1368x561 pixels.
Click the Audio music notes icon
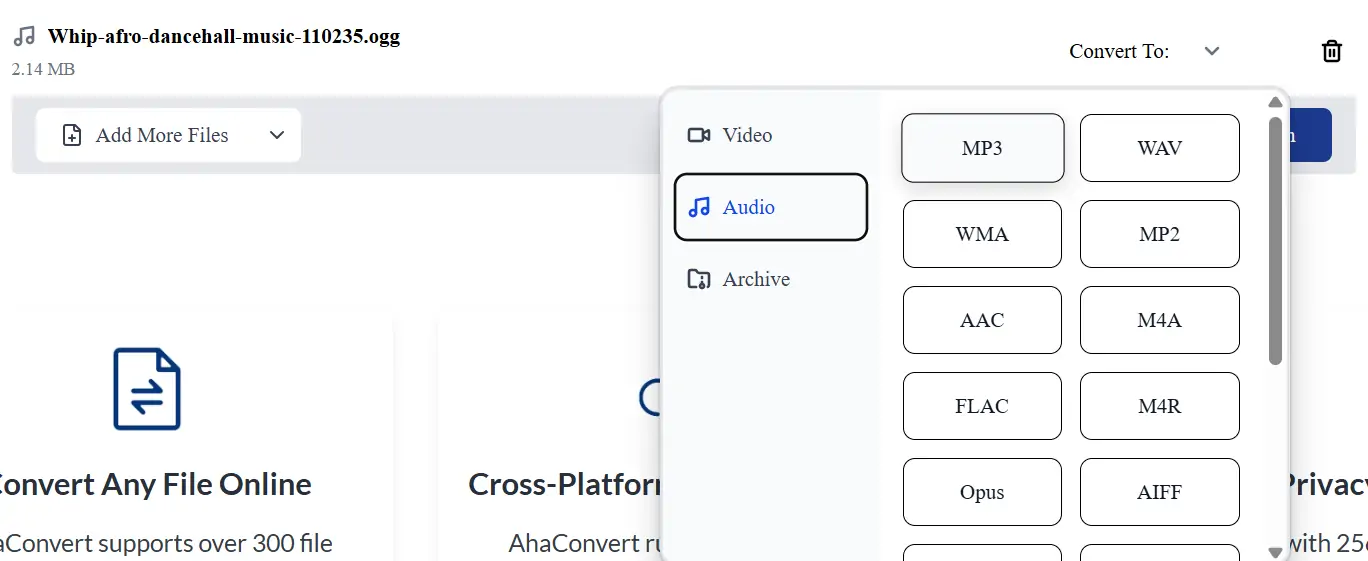[699, 207]
